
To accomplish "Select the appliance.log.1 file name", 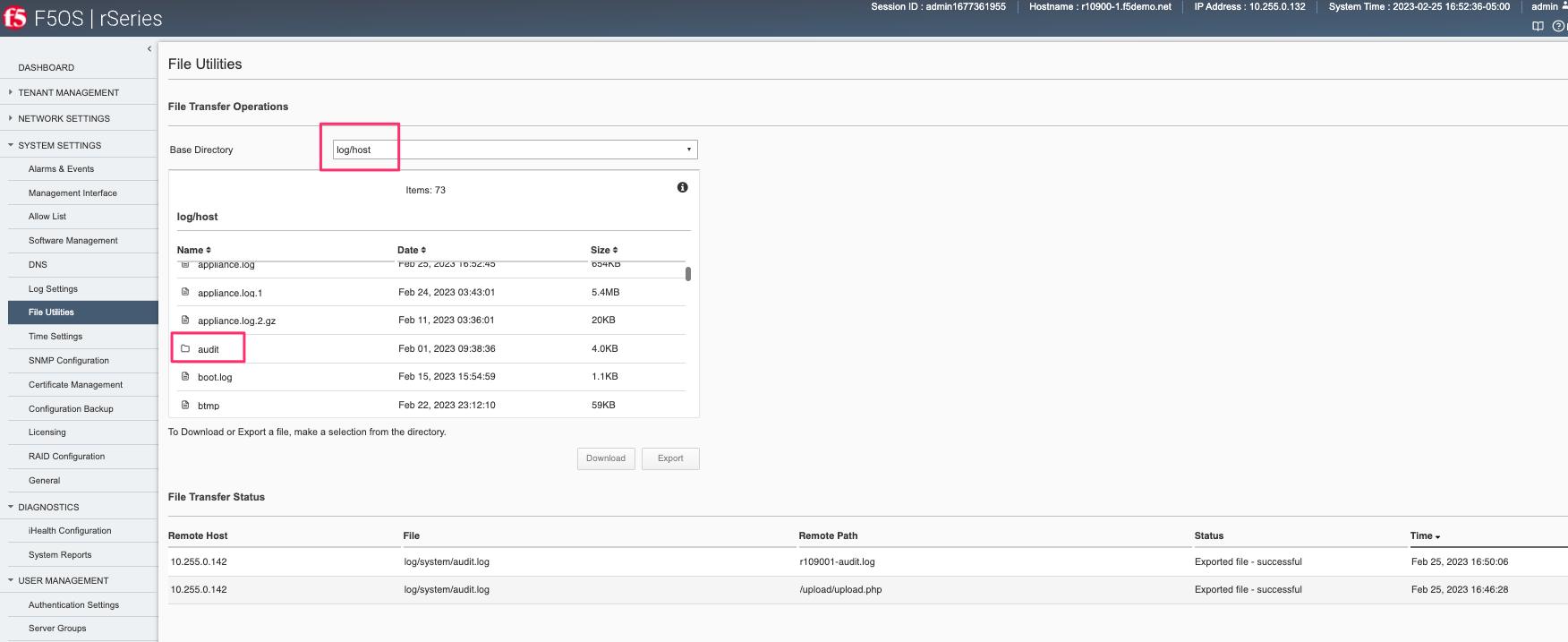I will 230,293.
